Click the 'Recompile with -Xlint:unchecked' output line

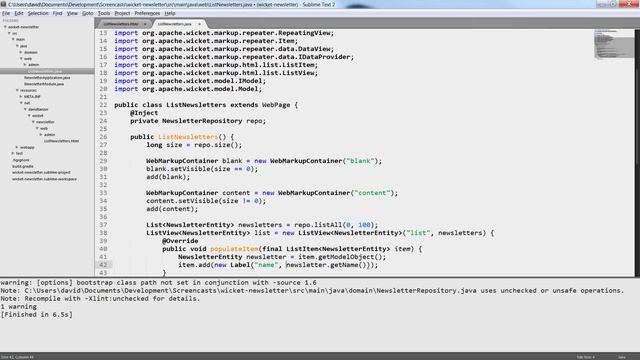(100, 299)
